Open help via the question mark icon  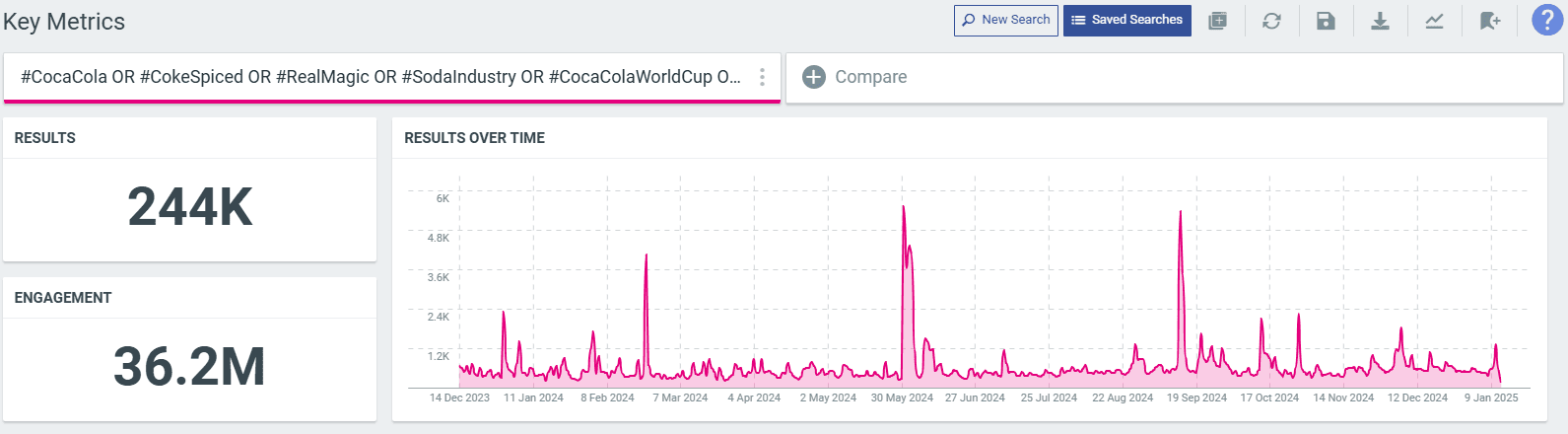[x=1547, y=20]
